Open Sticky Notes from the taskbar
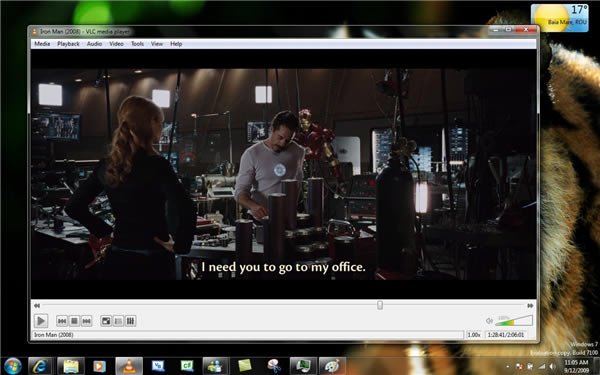 click(x=245, y=366)
